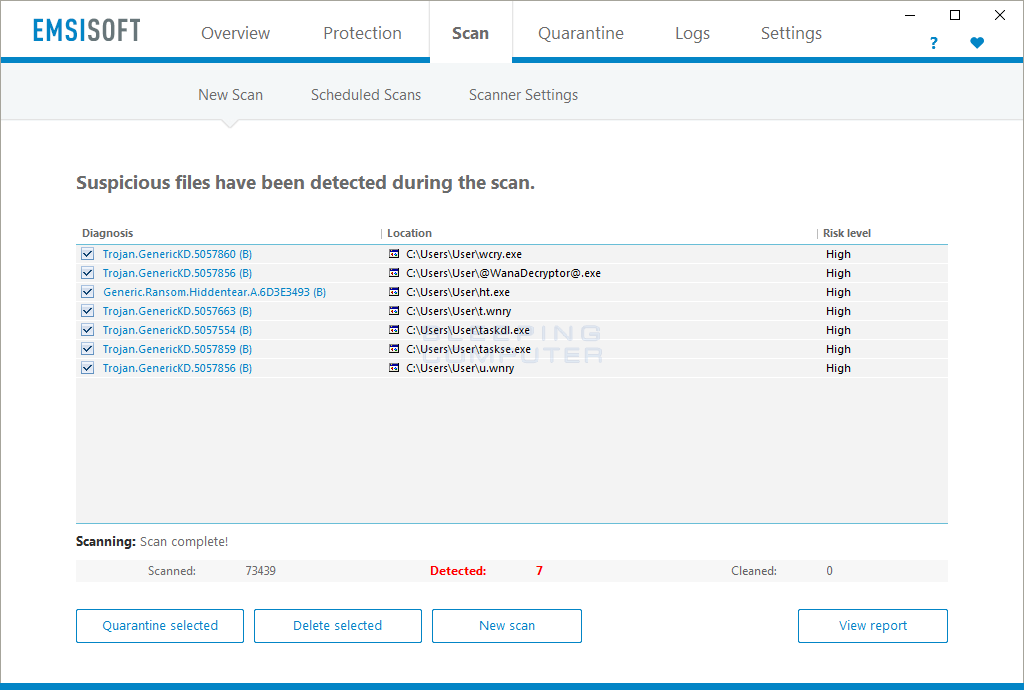Close the Emsisoft window
The height and width of the screenshot is (690, 1024).
[1000, 15]
